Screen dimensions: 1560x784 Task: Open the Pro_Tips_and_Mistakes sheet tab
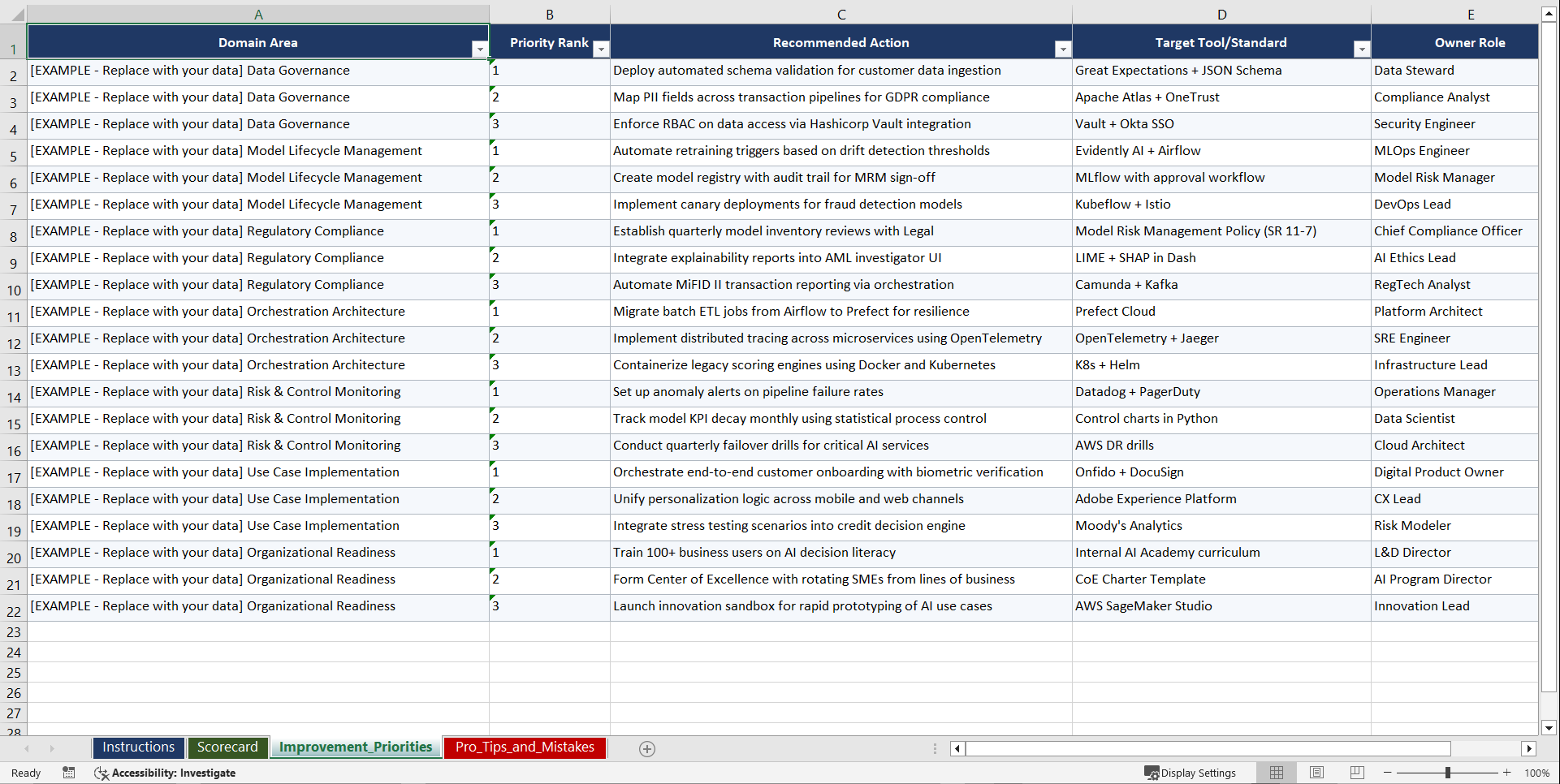[x=525, y=747]
